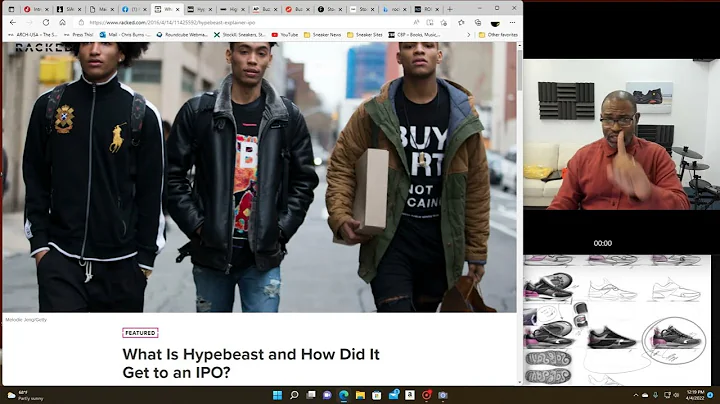Open the tab actions menu icon
The width and height of the screenshot is (720, 404).
coord(11,9)
